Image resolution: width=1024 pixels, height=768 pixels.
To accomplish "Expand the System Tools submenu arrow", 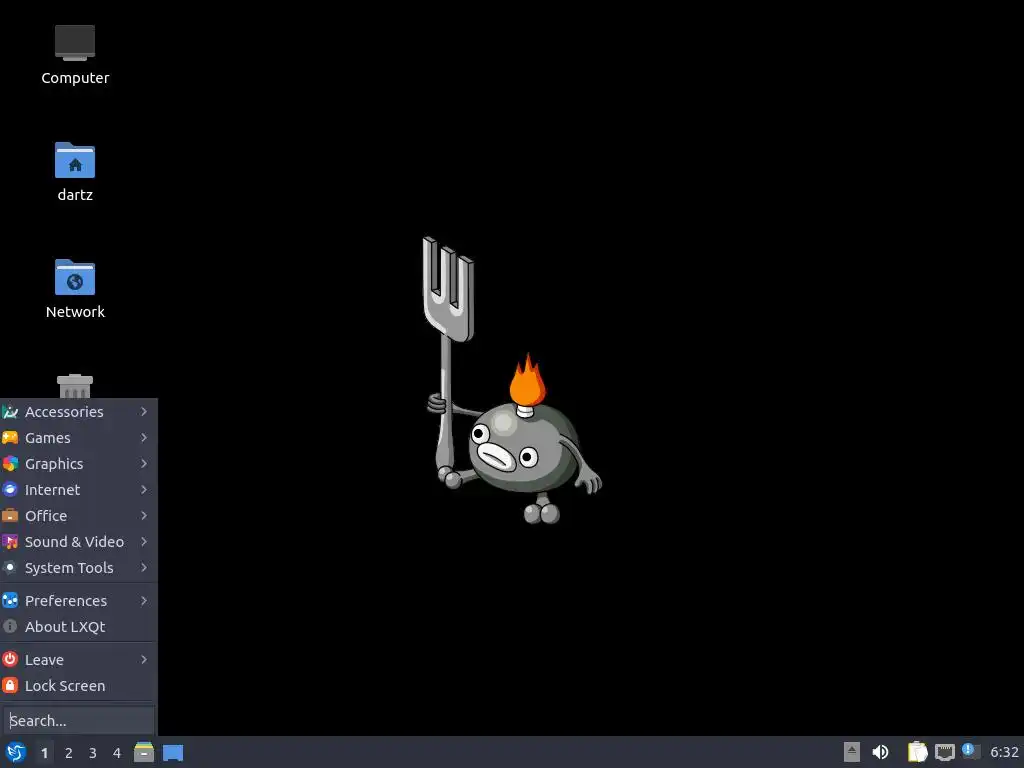I will tap(144, 568).
